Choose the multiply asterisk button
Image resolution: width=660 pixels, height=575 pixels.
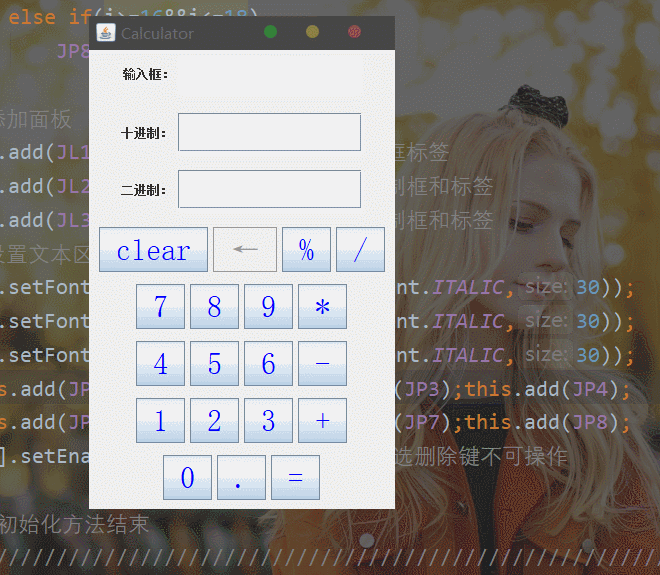322,306
